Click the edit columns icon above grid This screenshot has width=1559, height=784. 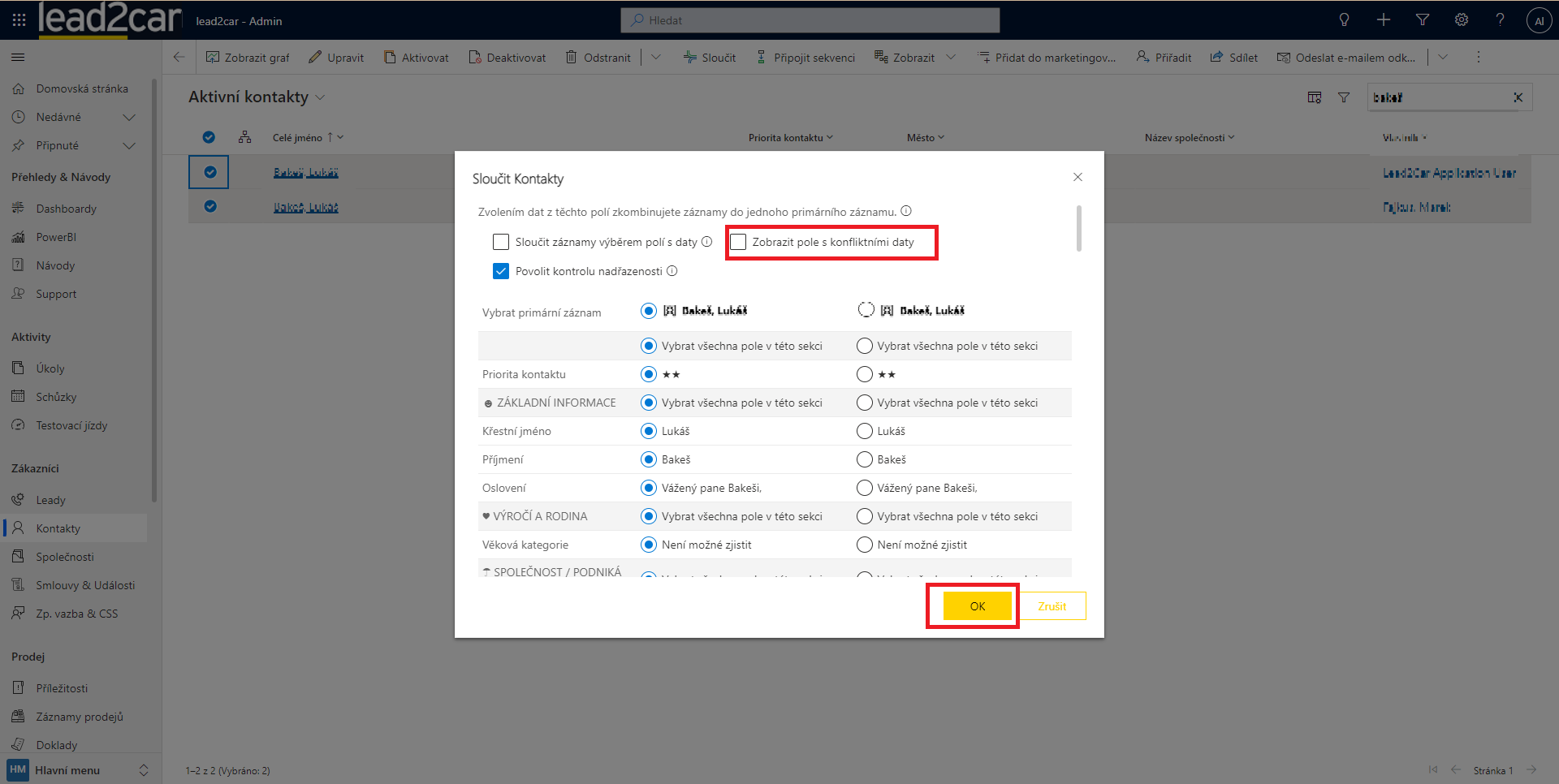click(x=1314, y=97)
